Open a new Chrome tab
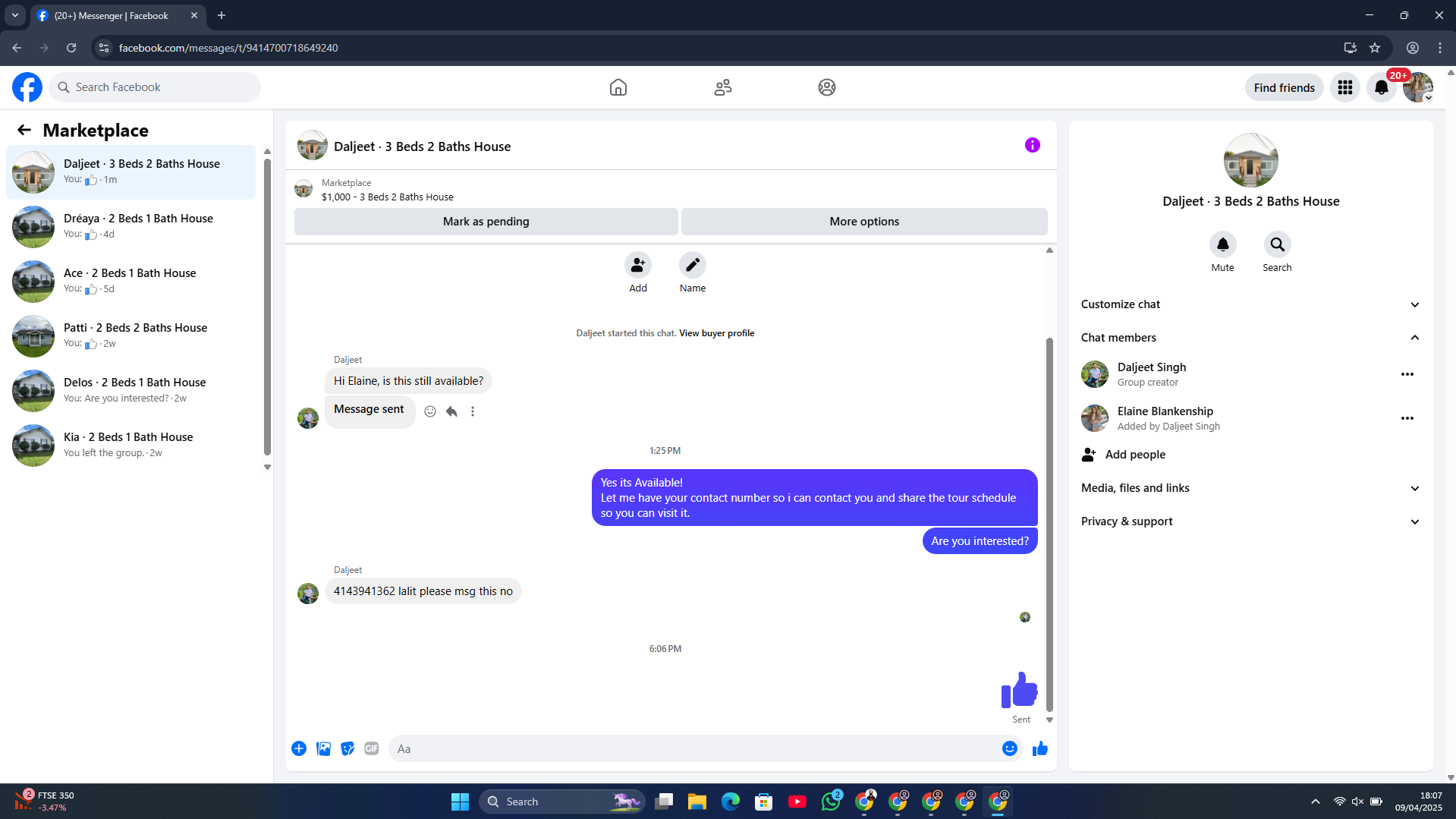 [222, 15]
